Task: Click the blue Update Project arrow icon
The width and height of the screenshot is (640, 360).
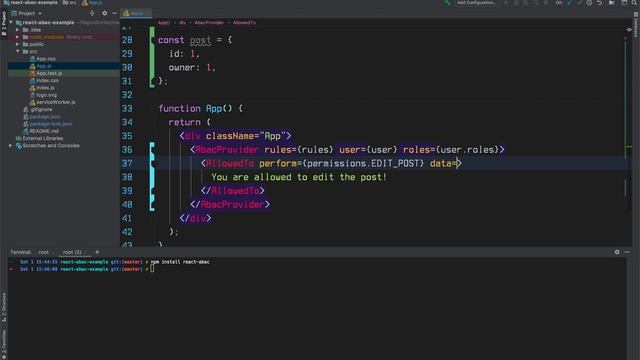Action: pos(569,3)
